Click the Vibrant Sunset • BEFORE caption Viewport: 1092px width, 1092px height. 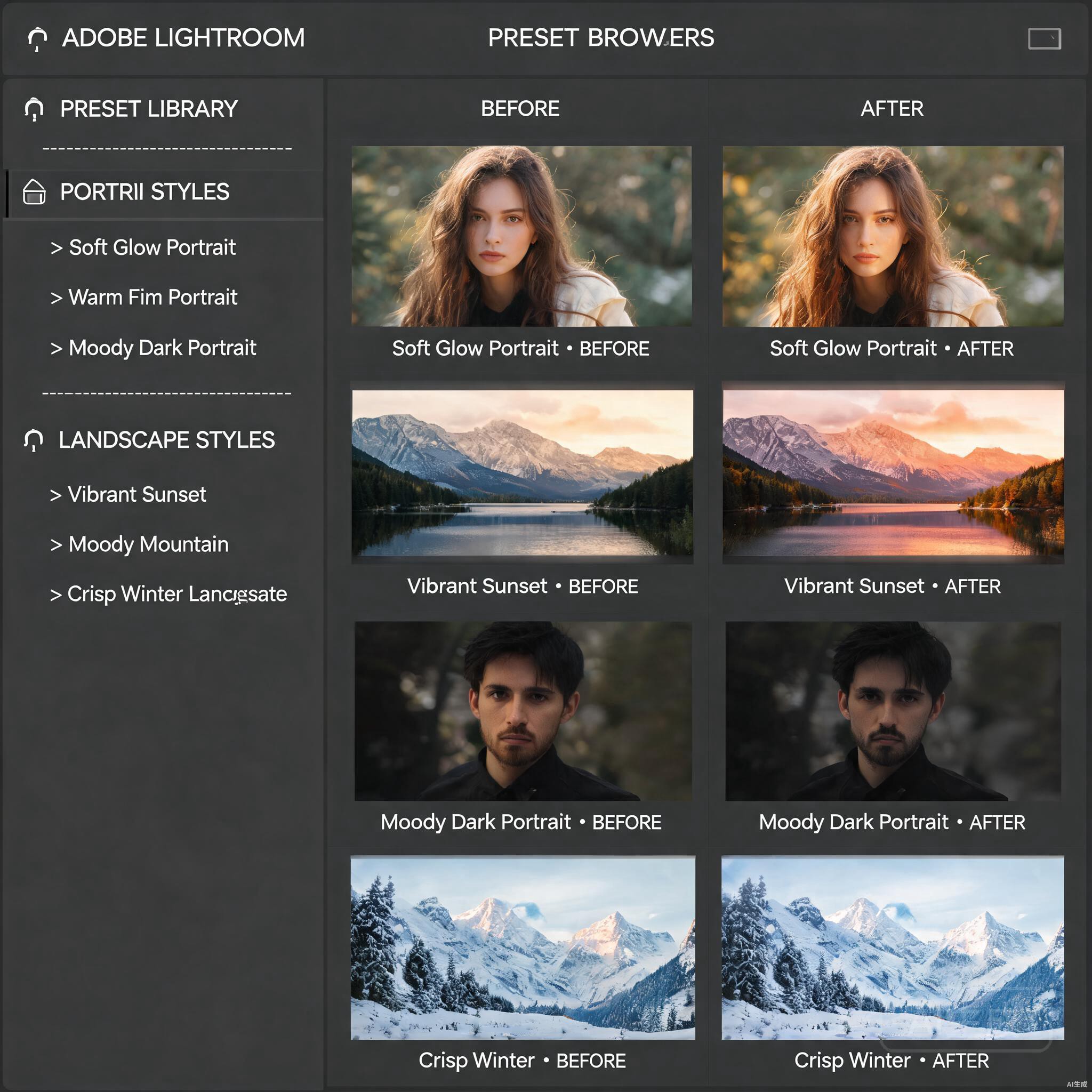523,586
